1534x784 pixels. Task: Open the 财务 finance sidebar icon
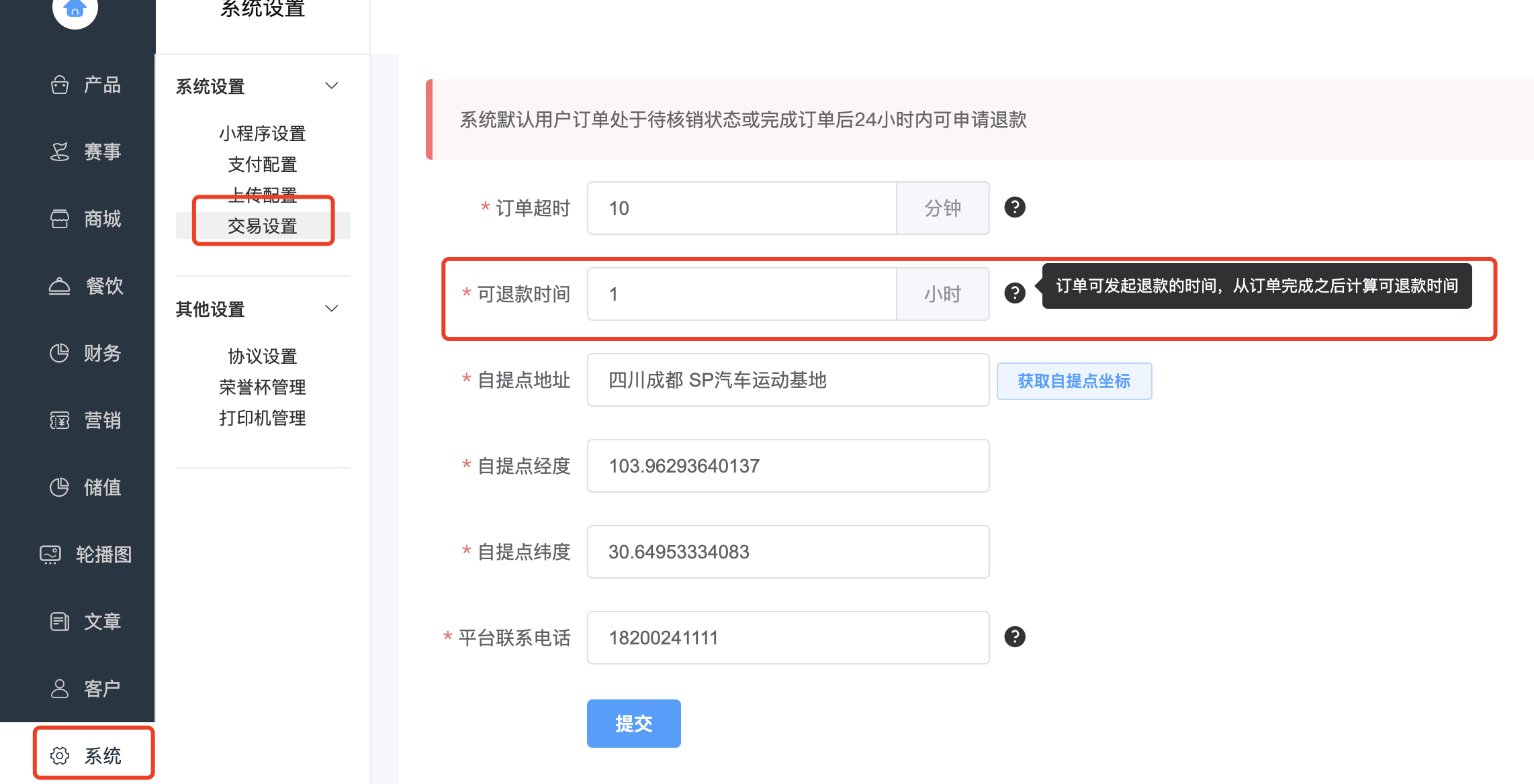60,353
